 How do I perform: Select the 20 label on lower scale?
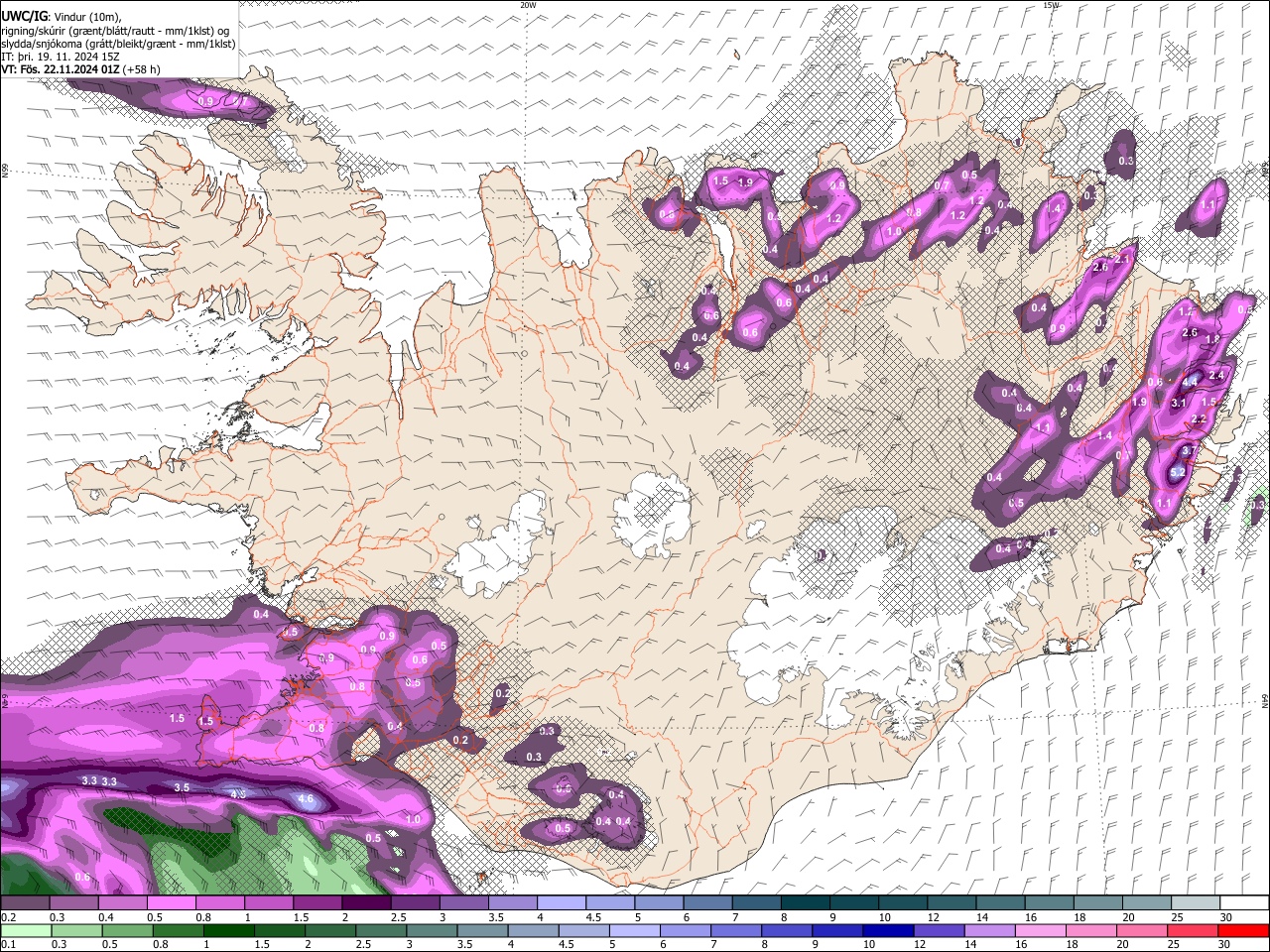coord(1122,945)
